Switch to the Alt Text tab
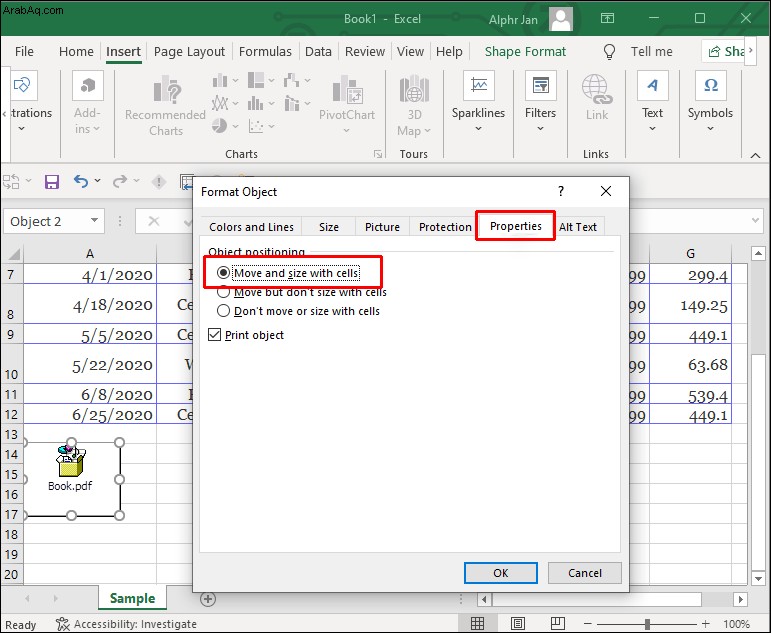The width and height of the screenshot is (771, 633). point(578,227)
